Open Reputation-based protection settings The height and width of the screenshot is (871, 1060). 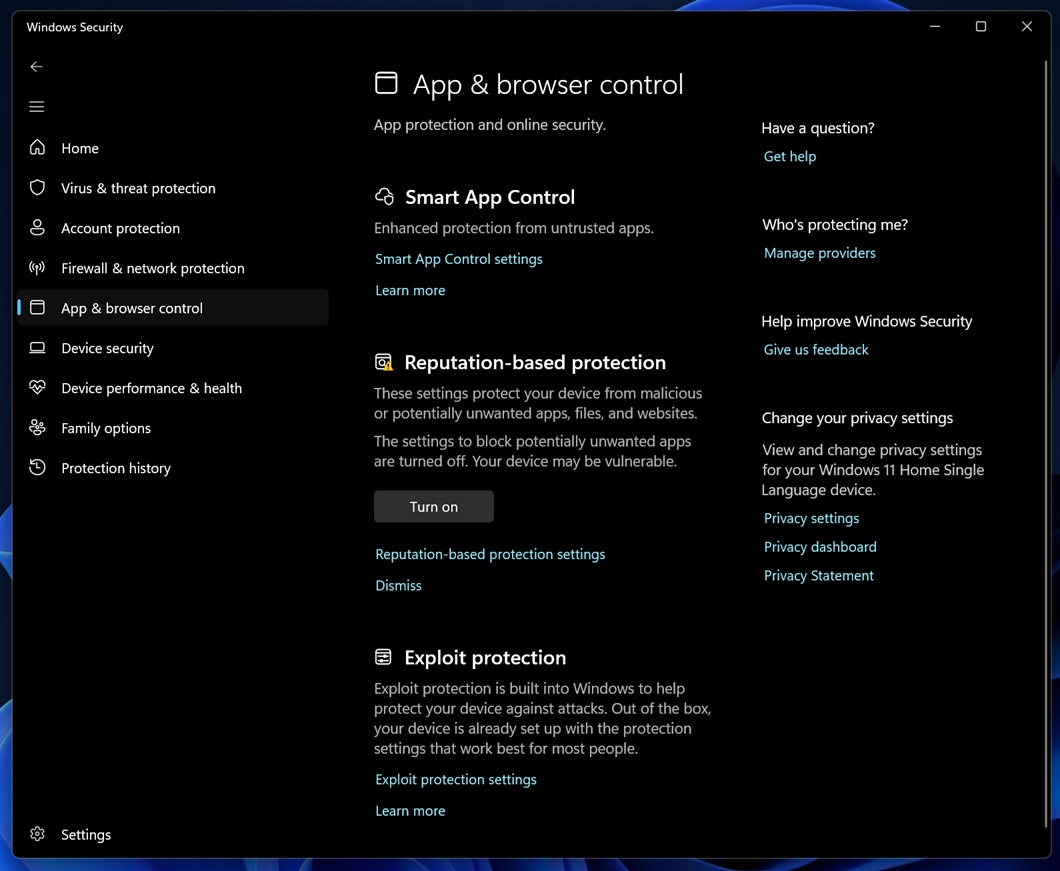(x=490, y=554)
